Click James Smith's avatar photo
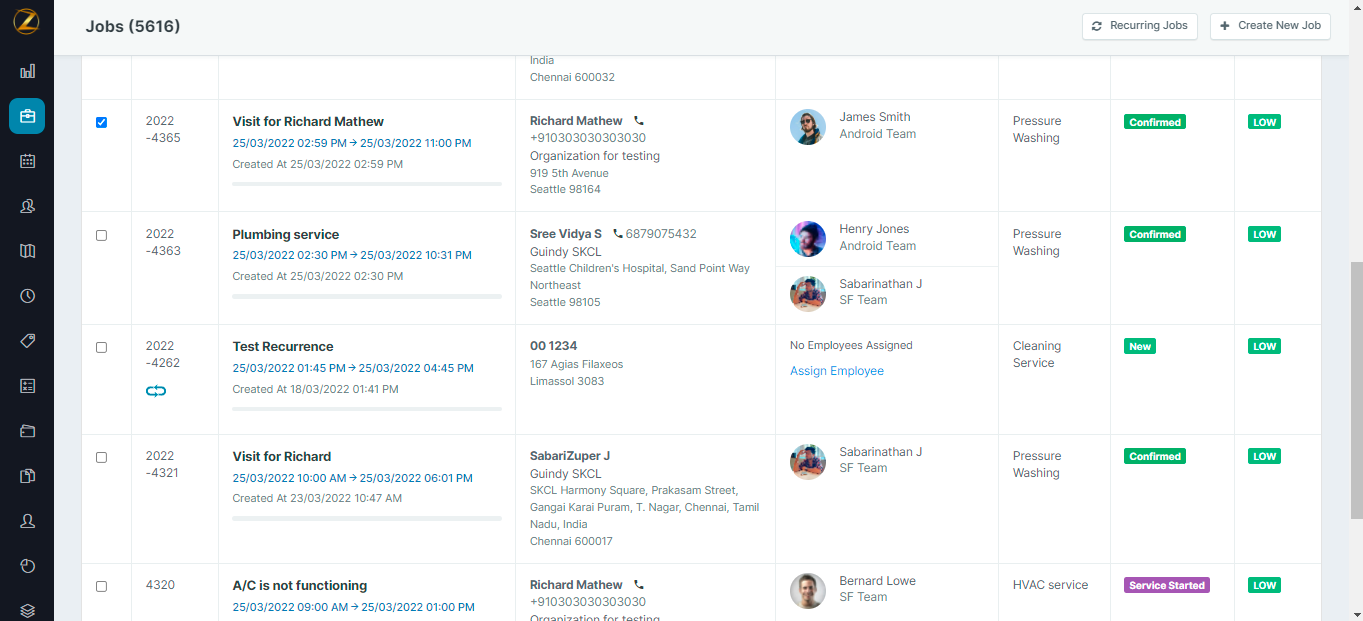Viewport: 1363px width, 621px height. pyautogui.click(x=808, y=127)
